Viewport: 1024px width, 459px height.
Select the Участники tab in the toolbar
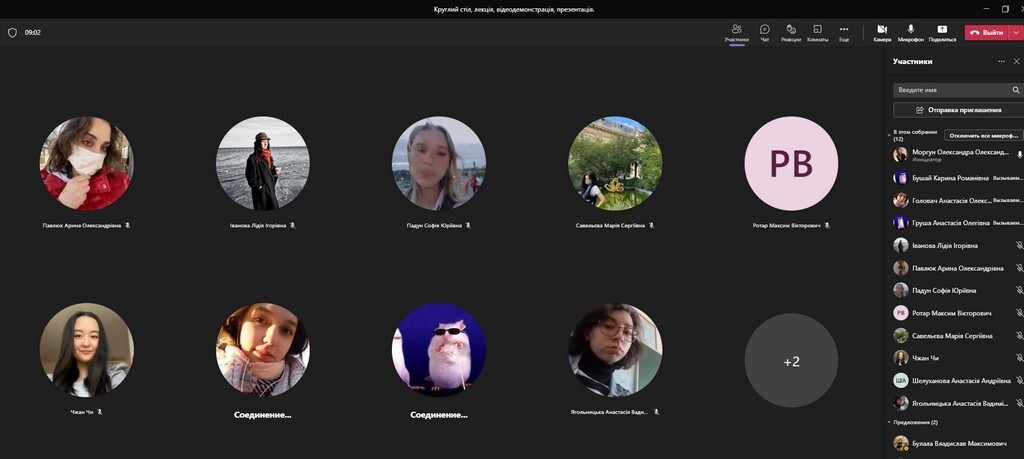pos(736,32)
